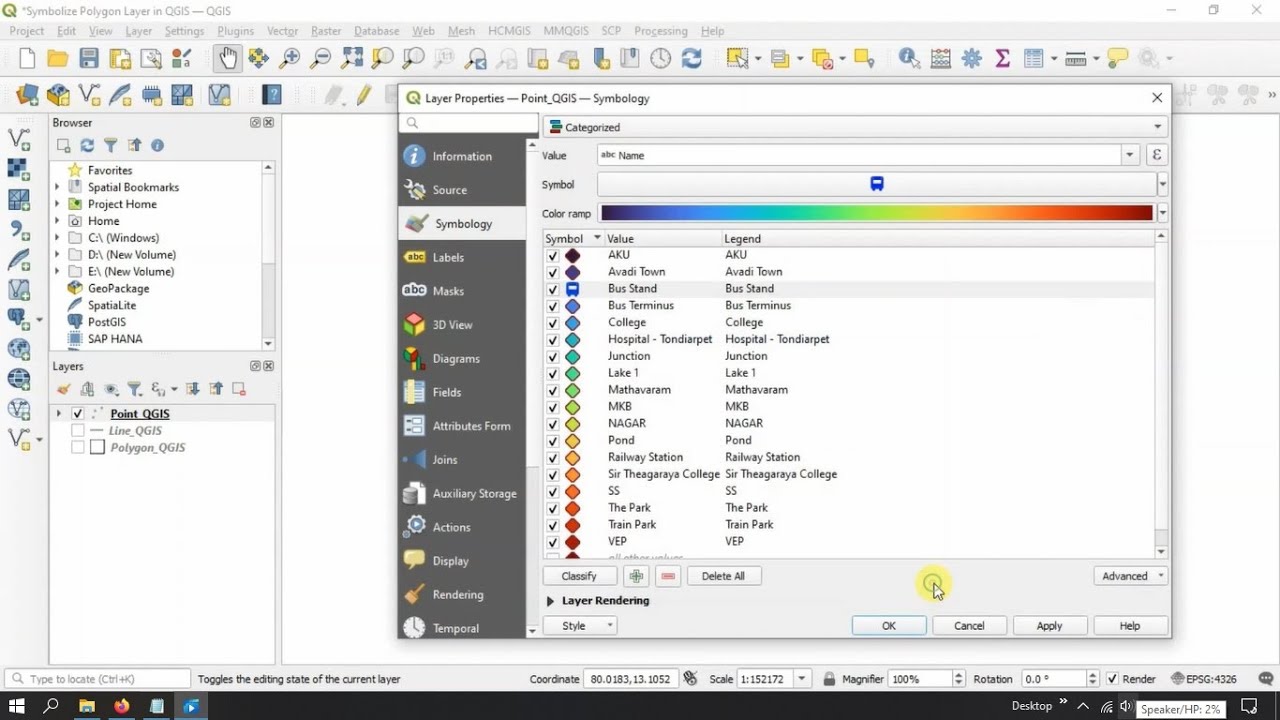
Task: Expand the Layer Rendering section
Action: point(550,601)
